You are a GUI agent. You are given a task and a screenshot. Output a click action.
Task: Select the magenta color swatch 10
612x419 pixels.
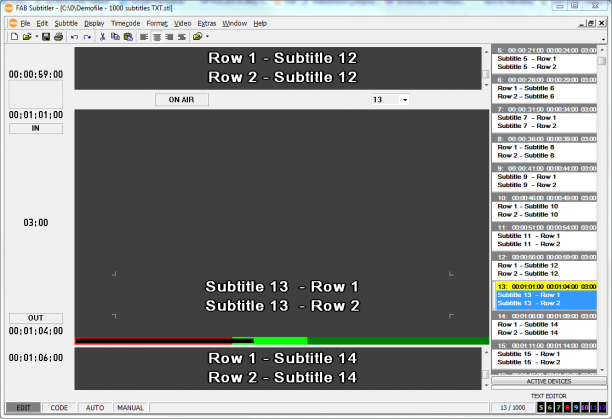pos(585,408)
